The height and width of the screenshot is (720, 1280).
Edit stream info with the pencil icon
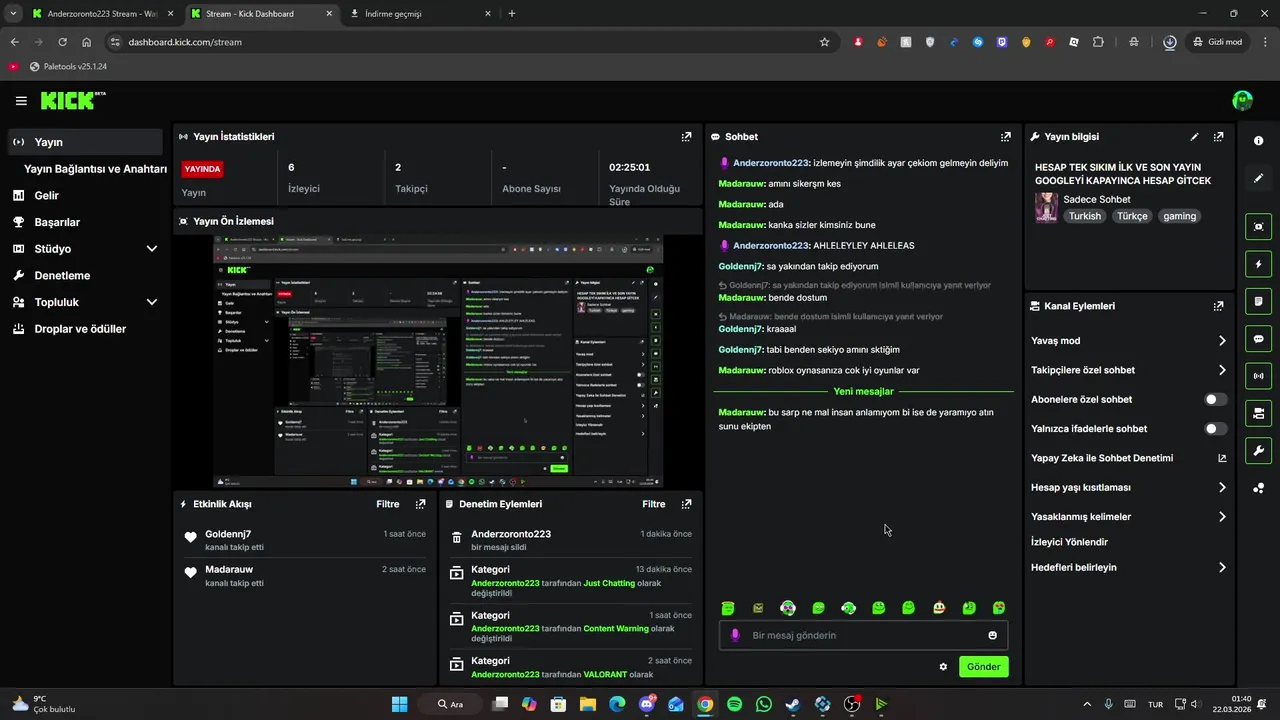coord(1194,137)
